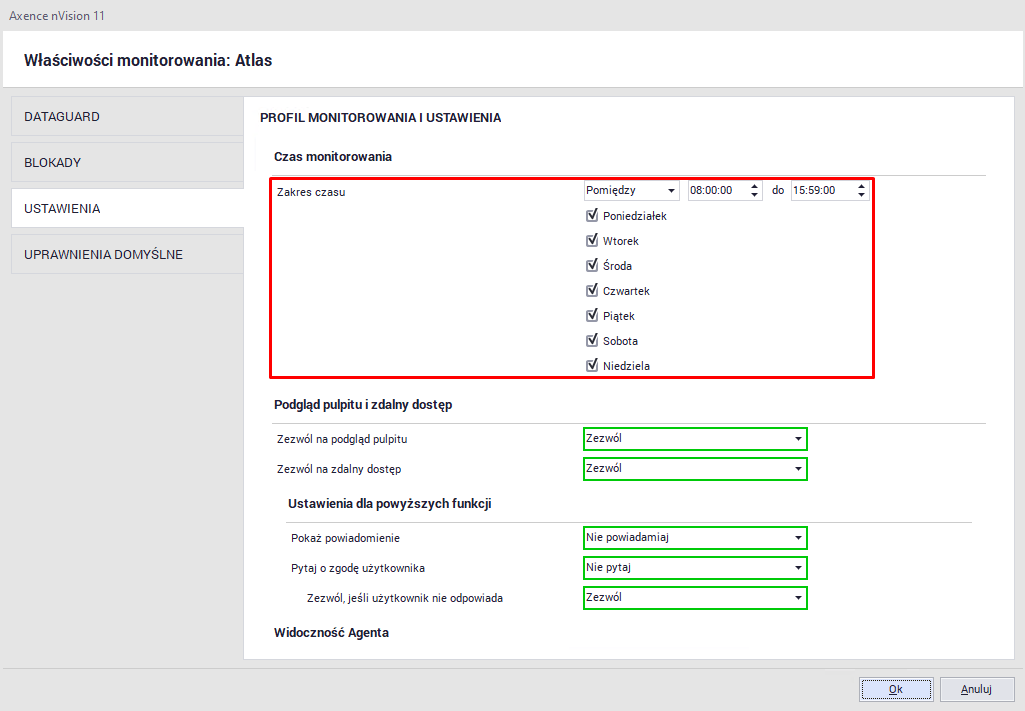Toggle the Piątek checkbox

592,316
